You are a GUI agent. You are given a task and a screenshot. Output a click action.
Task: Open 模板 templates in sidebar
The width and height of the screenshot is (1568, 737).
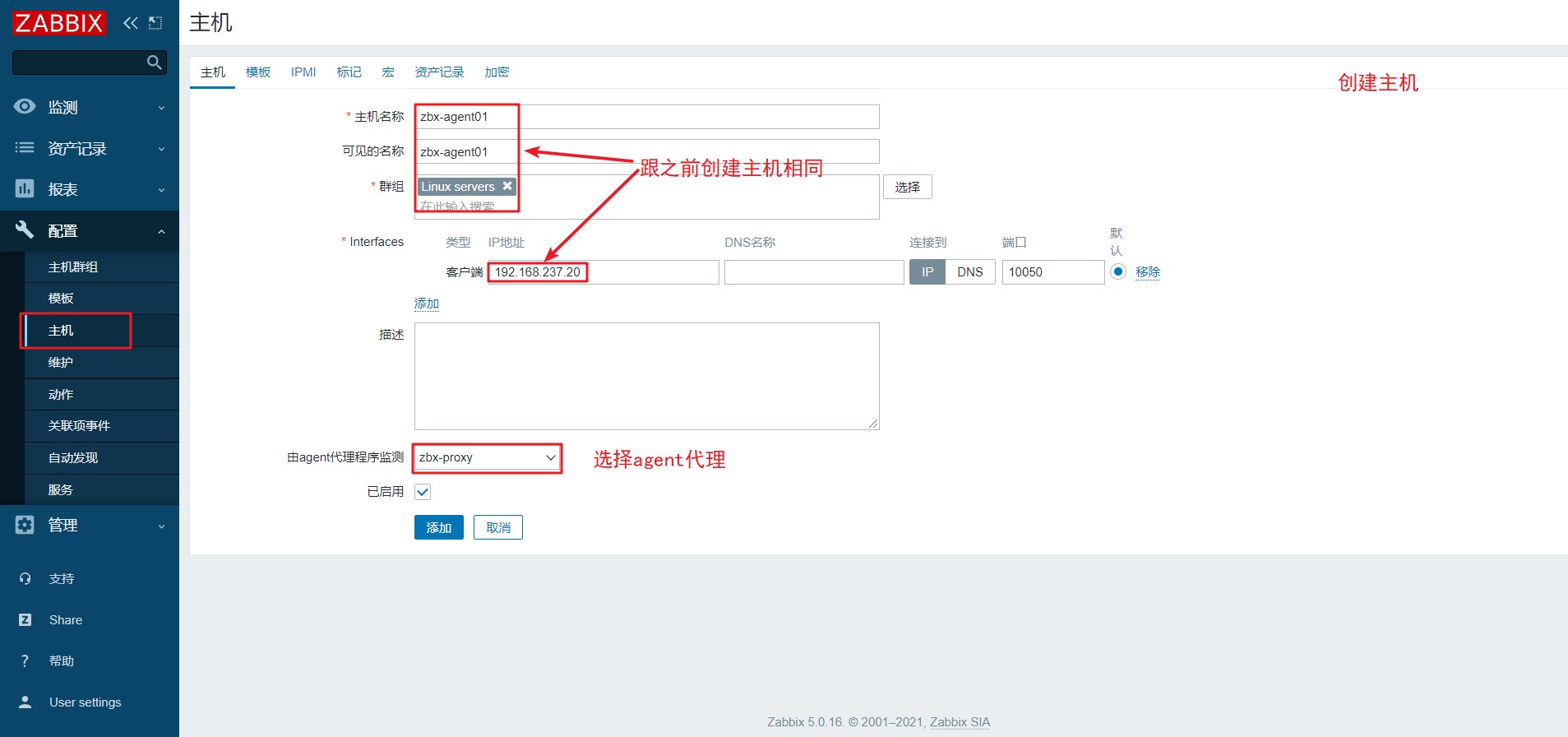coord(102,299)
